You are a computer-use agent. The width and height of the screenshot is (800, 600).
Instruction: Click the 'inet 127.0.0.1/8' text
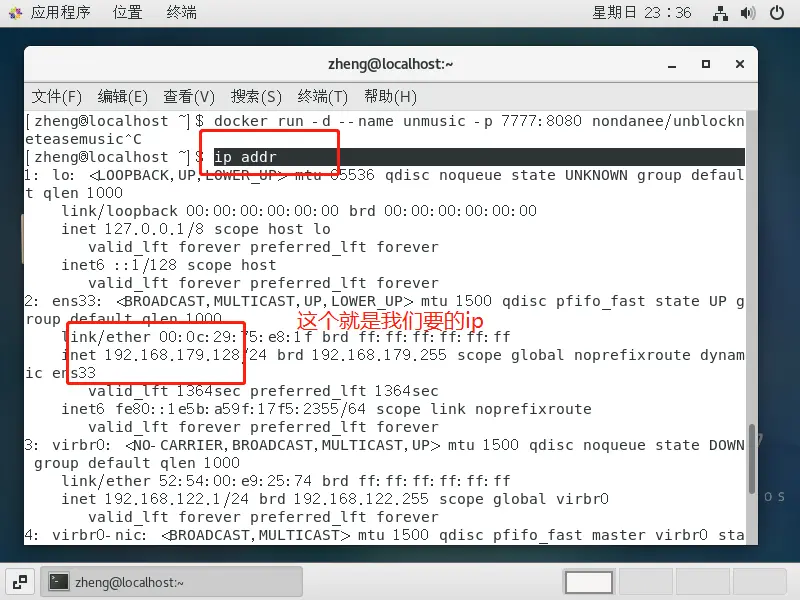pos(133,229)
